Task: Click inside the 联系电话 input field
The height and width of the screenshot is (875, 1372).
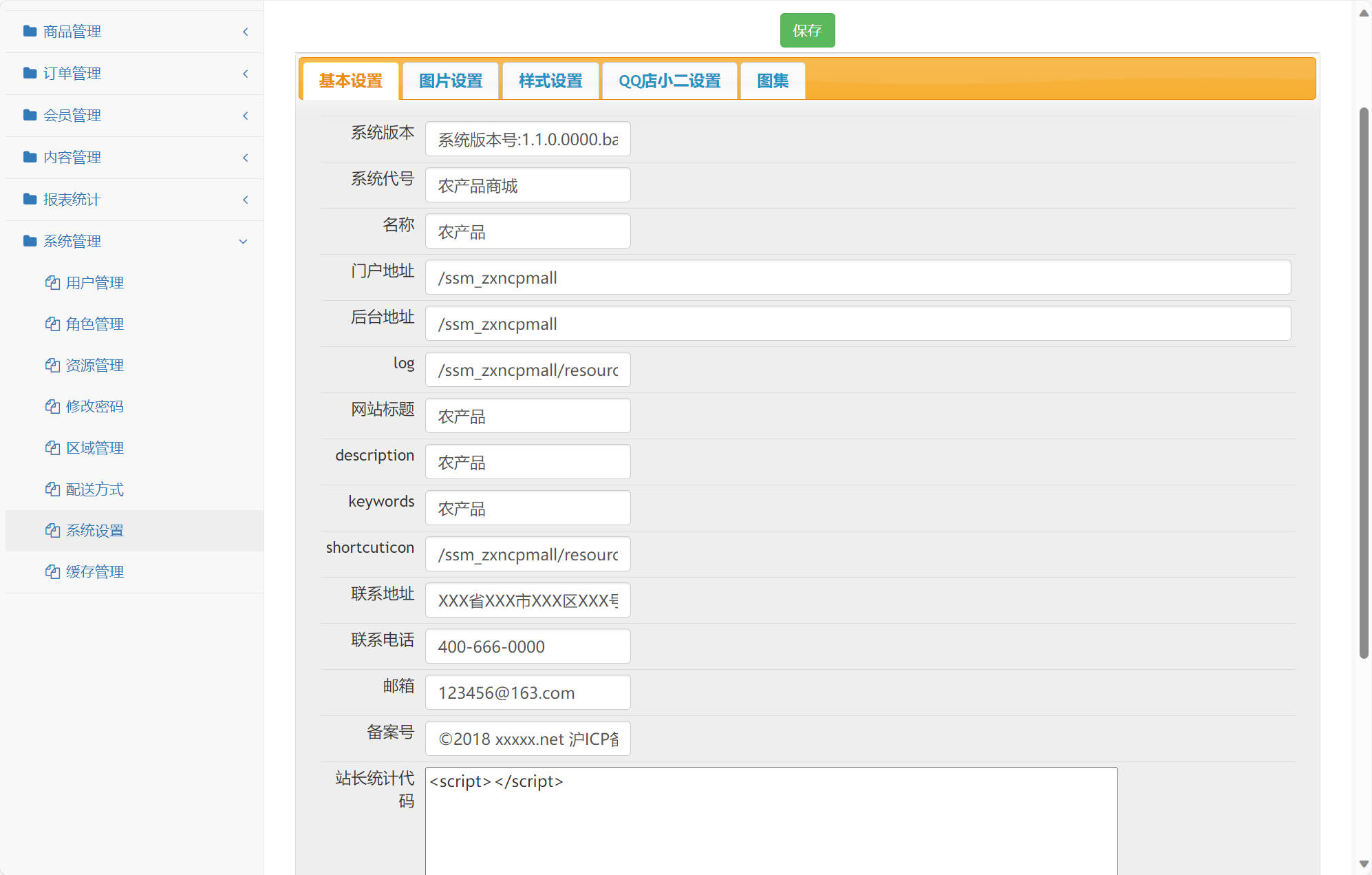Action: (x=527, y=646)
